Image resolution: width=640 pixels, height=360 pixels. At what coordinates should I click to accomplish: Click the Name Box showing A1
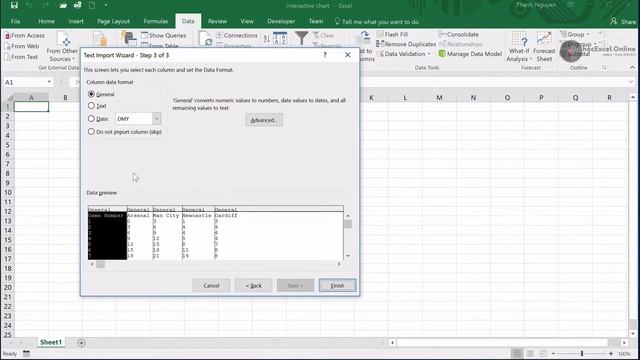(x=25, y=82)
